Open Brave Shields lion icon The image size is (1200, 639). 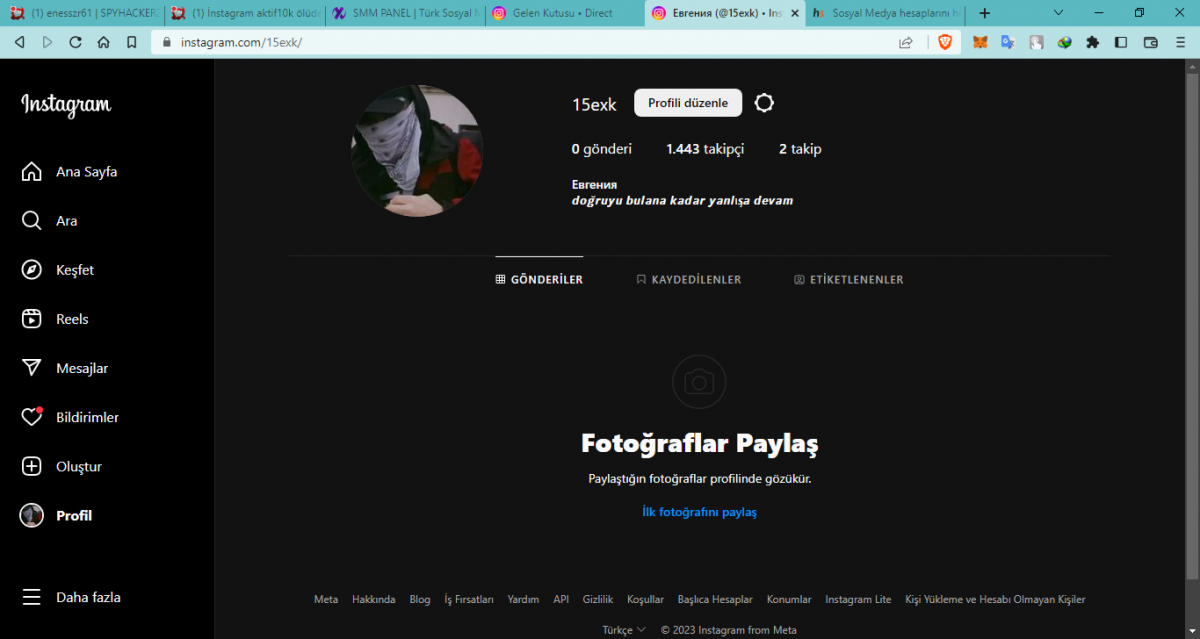(945, 42)
